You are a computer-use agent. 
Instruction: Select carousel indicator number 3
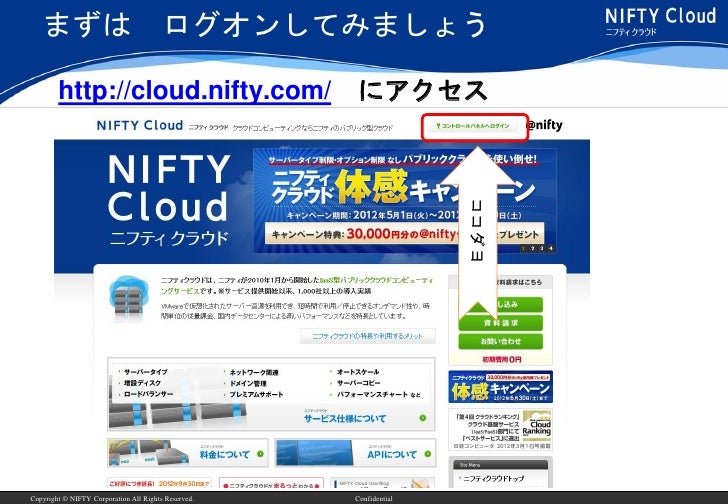(542, 248)
